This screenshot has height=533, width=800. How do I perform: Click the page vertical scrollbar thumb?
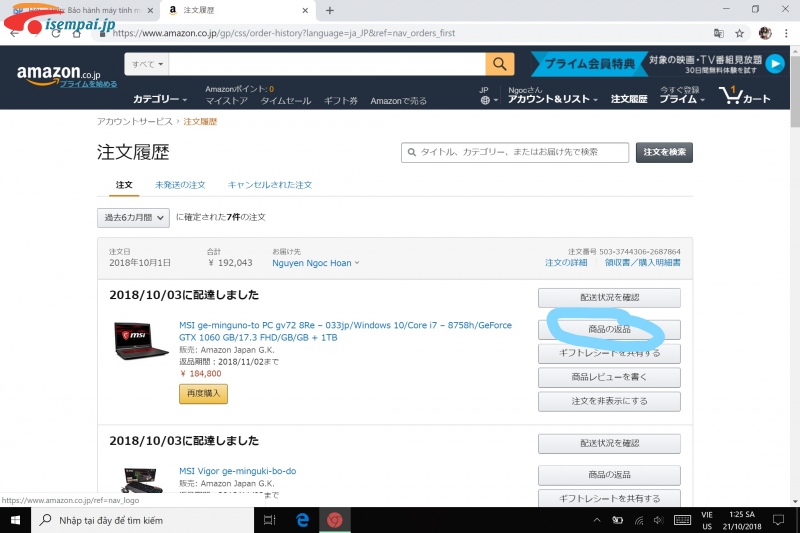coord(795,92)
